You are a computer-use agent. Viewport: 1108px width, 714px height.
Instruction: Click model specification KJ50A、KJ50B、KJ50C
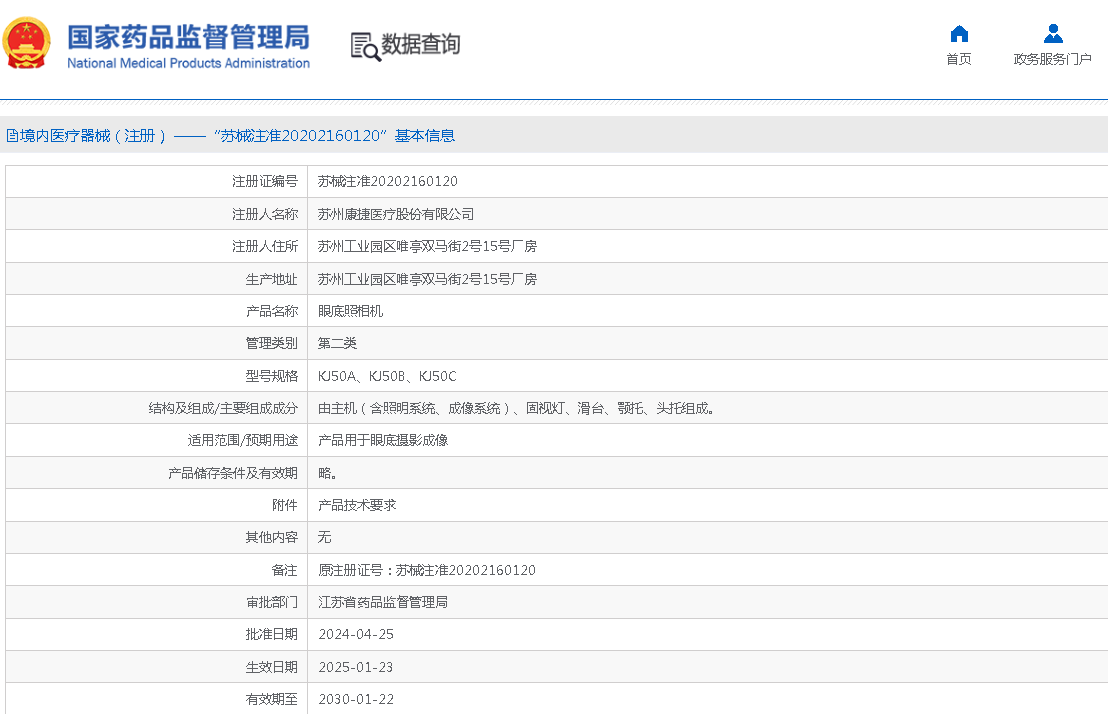pyautogui.click(x=386, y=376)
